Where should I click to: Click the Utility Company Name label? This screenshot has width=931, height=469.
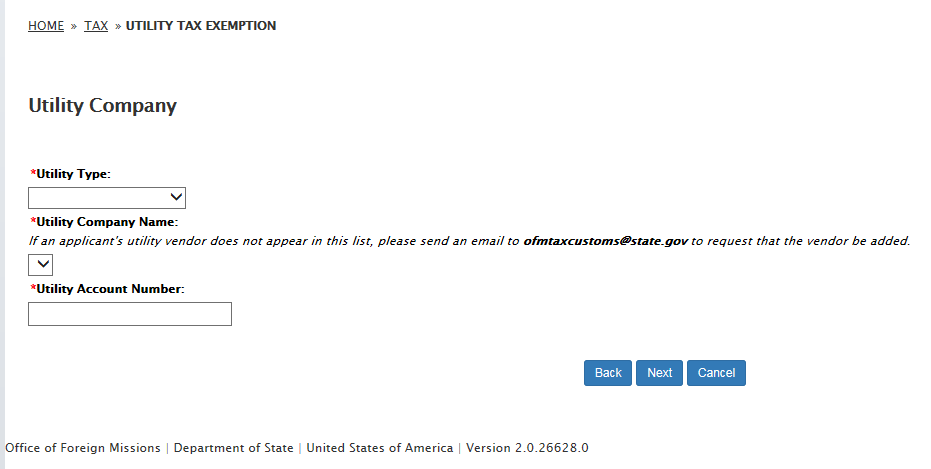(x=107, y=222)
